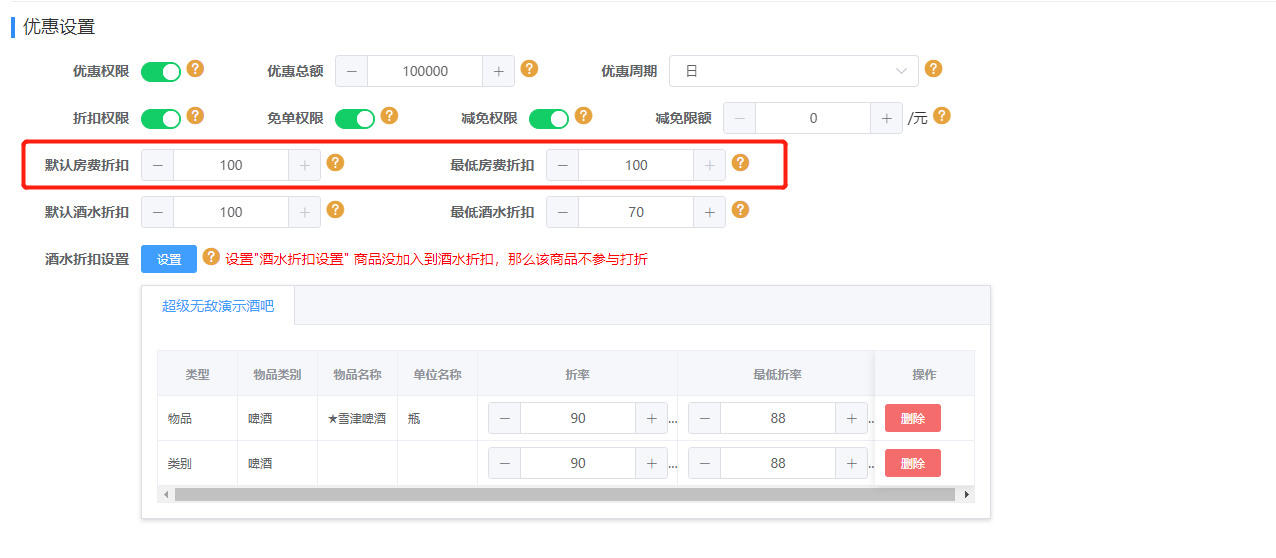
Task: Decrease 默认酒水折扣 with minus button
Action: click(158, 212)
